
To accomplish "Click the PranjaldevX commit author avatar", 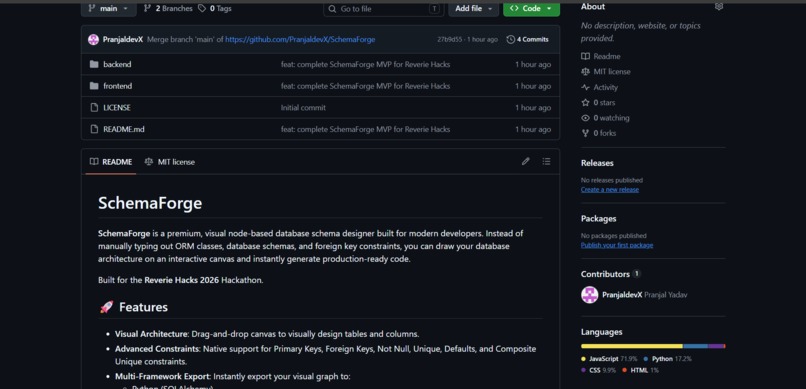I will [x=94, y=40].
